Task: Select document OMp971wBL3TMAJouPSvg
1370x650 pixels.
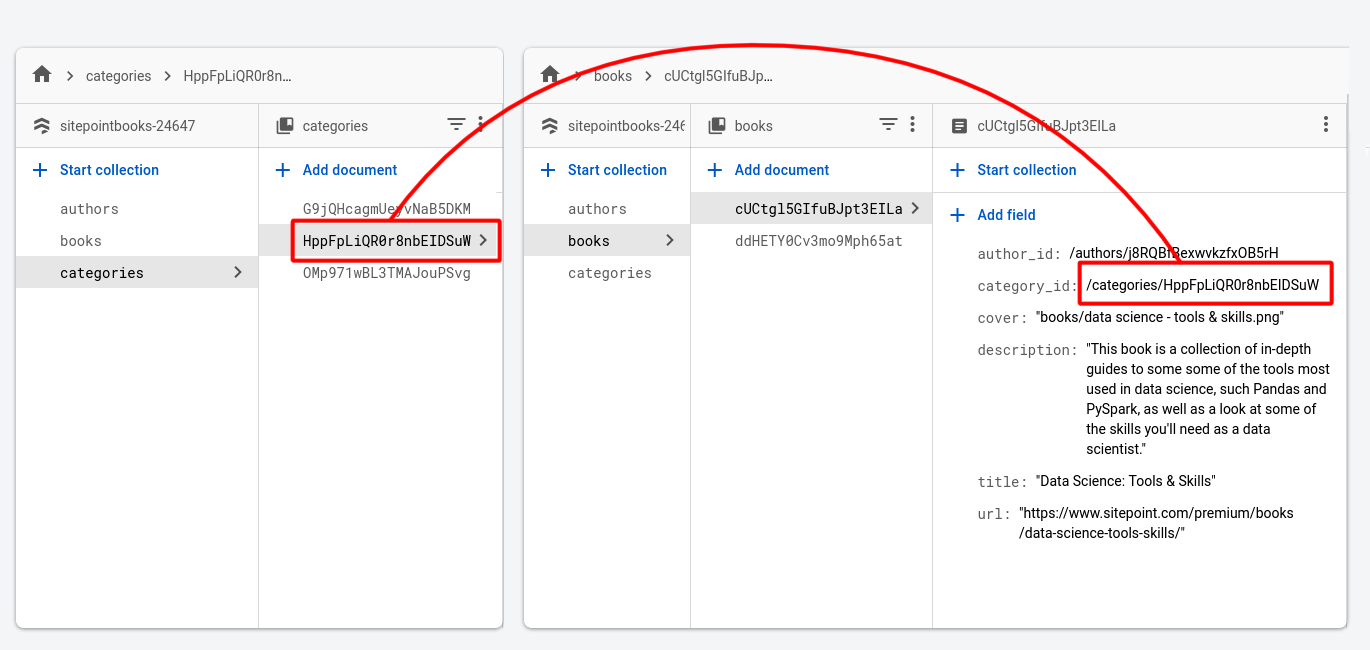Action: point(386,273)
